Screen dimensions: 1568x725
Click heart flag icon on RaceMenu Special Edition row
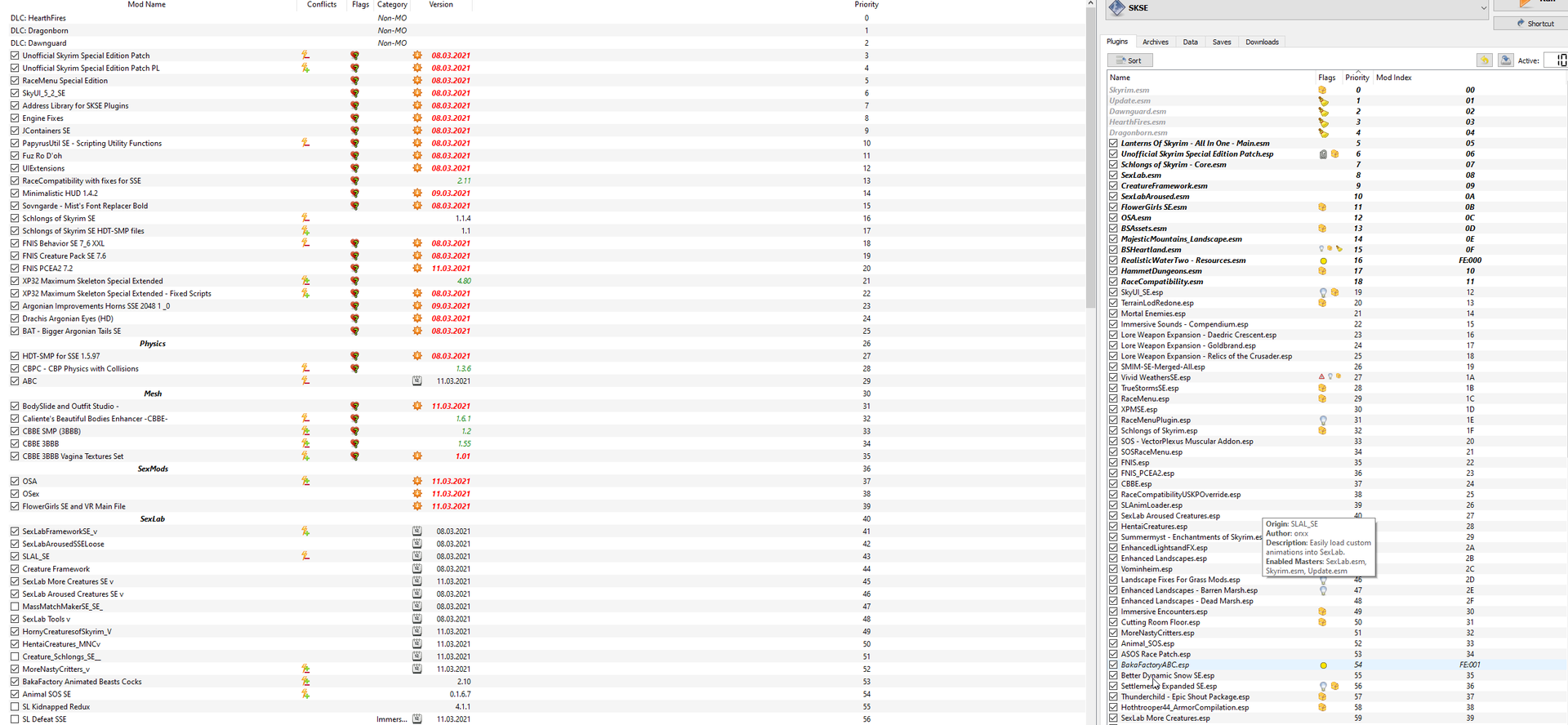point(354,81)
